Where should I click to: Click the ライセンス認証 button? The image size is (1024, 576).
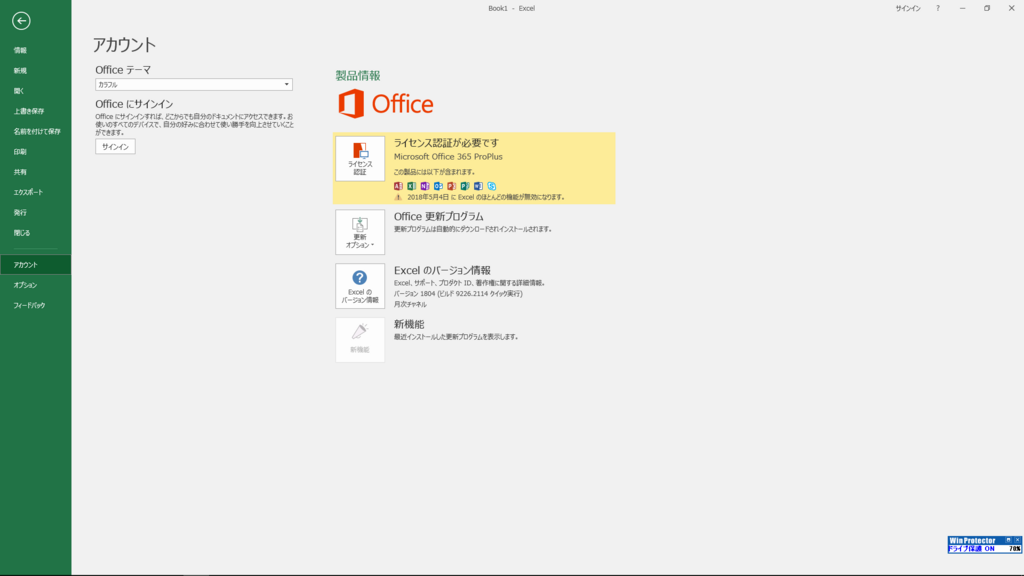pos(360,159)
